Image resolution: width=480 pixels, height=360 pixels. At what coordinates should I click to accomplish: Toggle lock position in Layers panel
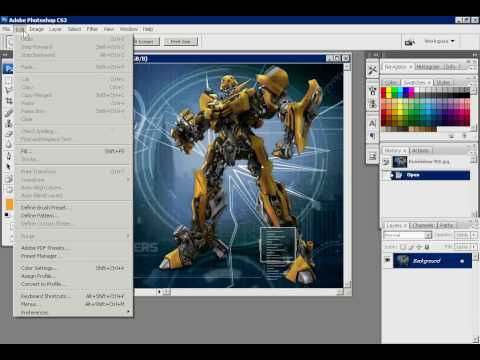pos(419,247)
